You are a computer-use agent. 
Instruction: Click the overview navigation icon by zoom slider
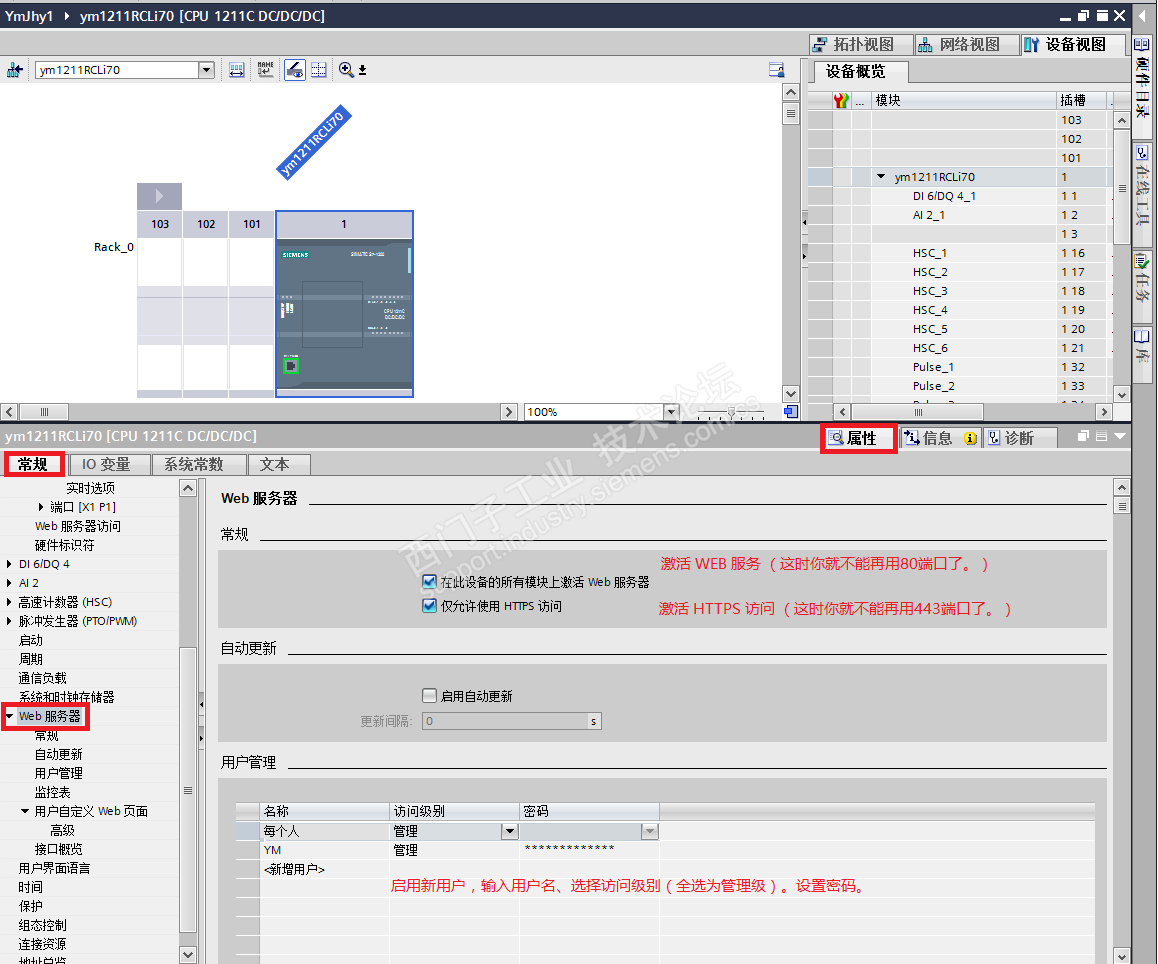click(791, 411)
